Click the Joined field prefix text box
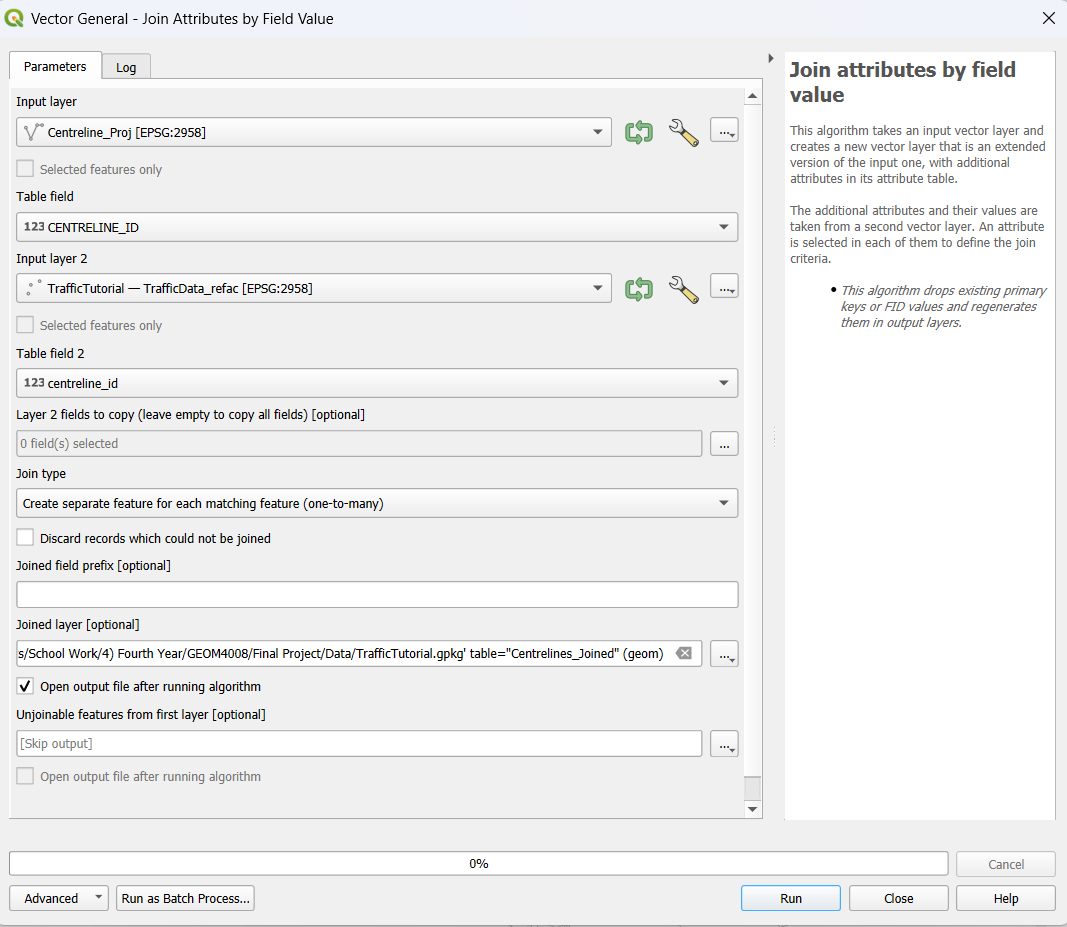 pos(377,595)
